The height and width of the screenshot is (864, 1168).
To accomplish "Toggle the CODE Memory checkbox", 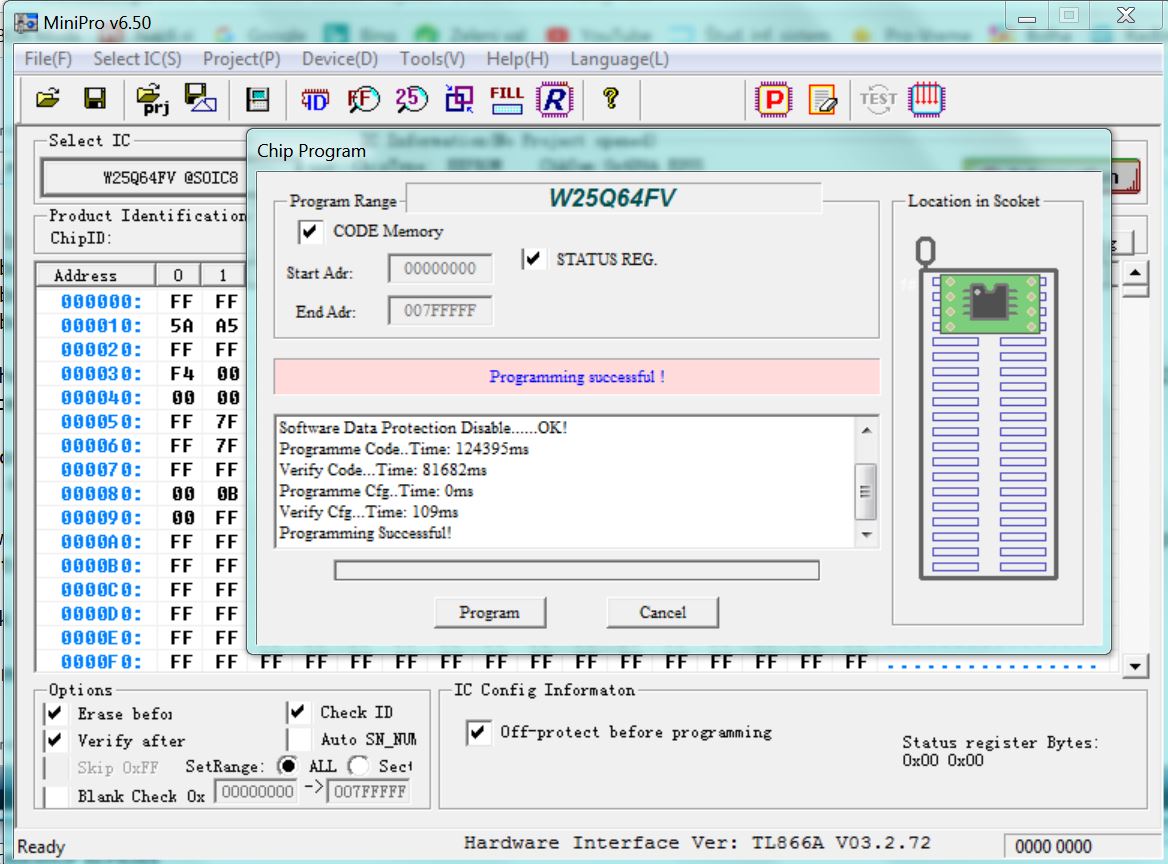I will (x=310, y=232).
